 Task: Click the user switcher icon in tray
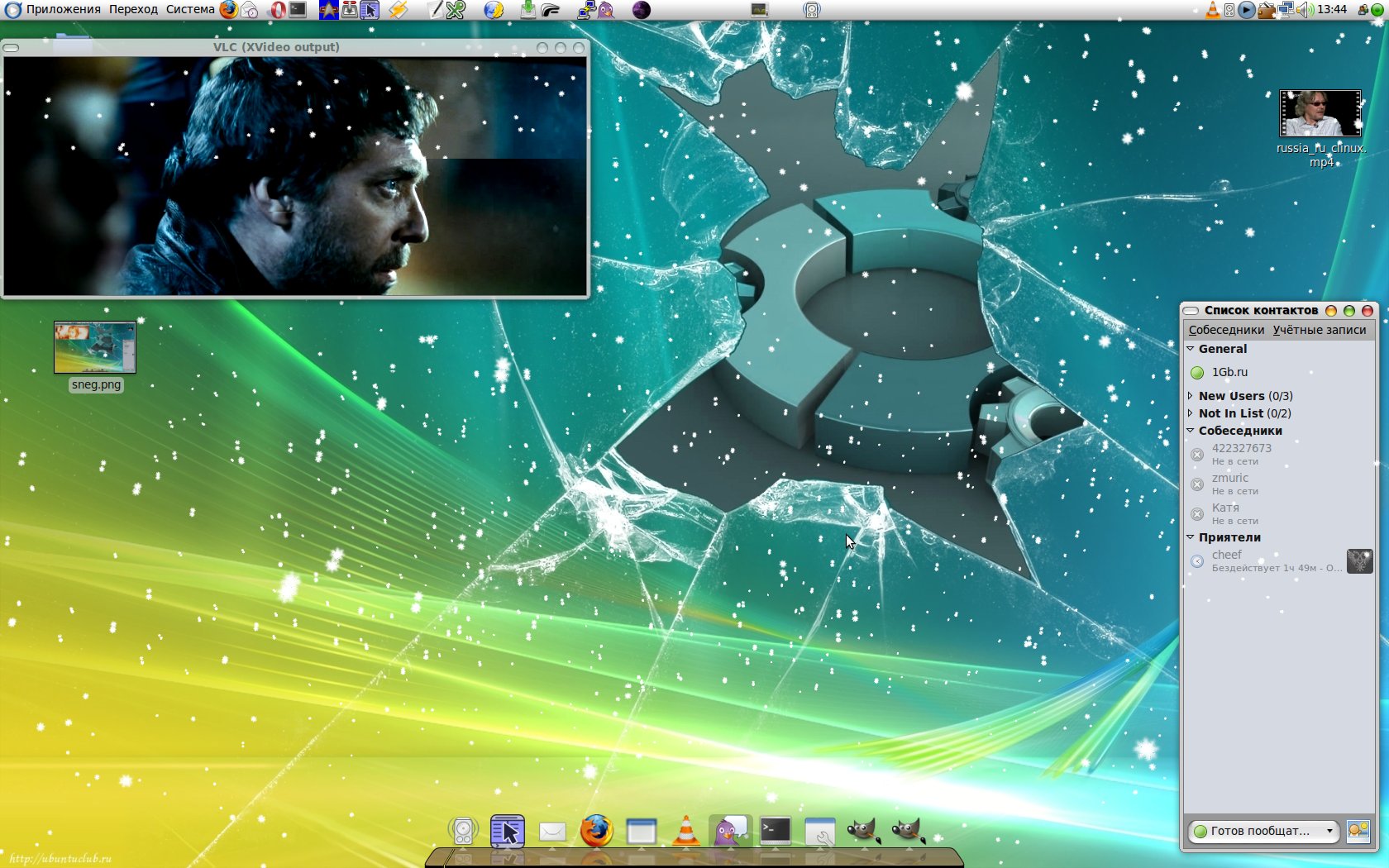tap(1363, 10)
